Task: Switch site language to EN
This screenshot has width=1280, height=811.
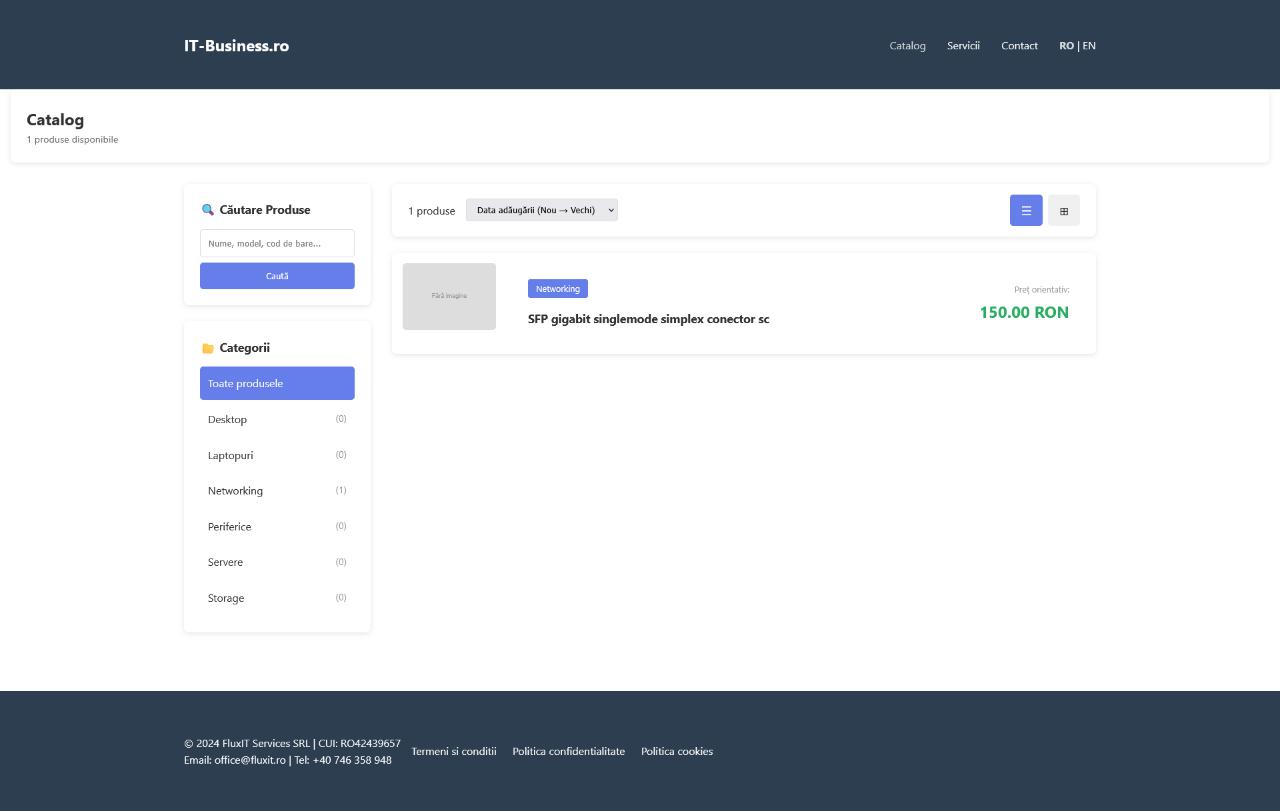Action: click(x=1089, y=46)
